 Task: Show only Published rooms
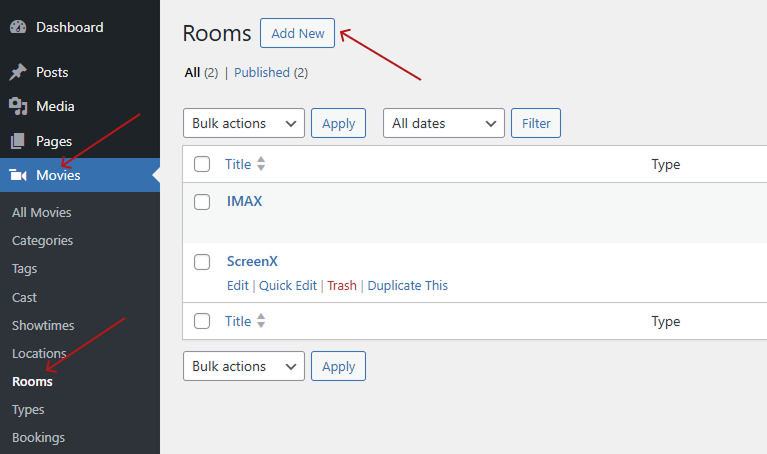262,73
